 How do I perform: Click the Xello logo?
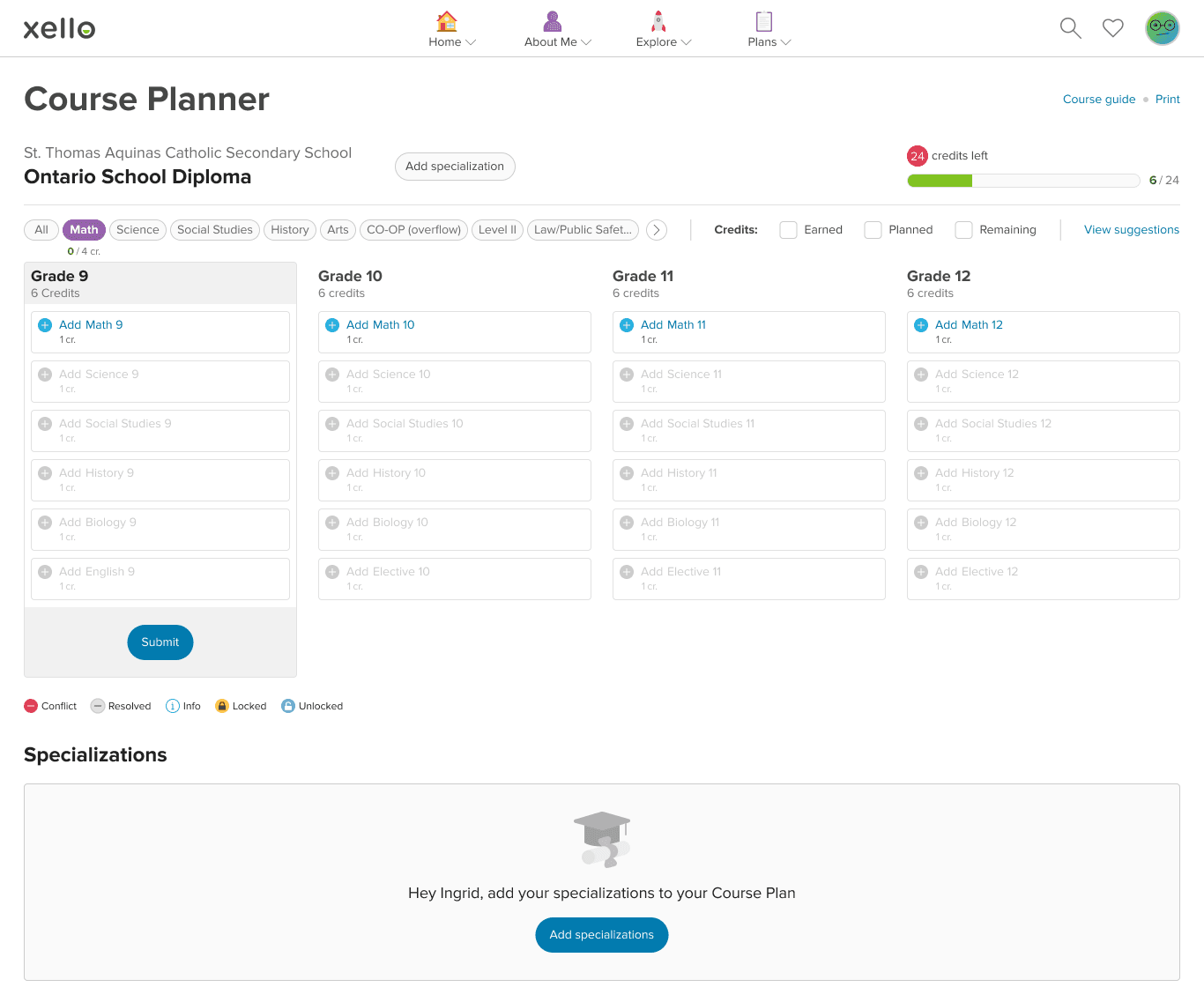[x=59, y=28]
